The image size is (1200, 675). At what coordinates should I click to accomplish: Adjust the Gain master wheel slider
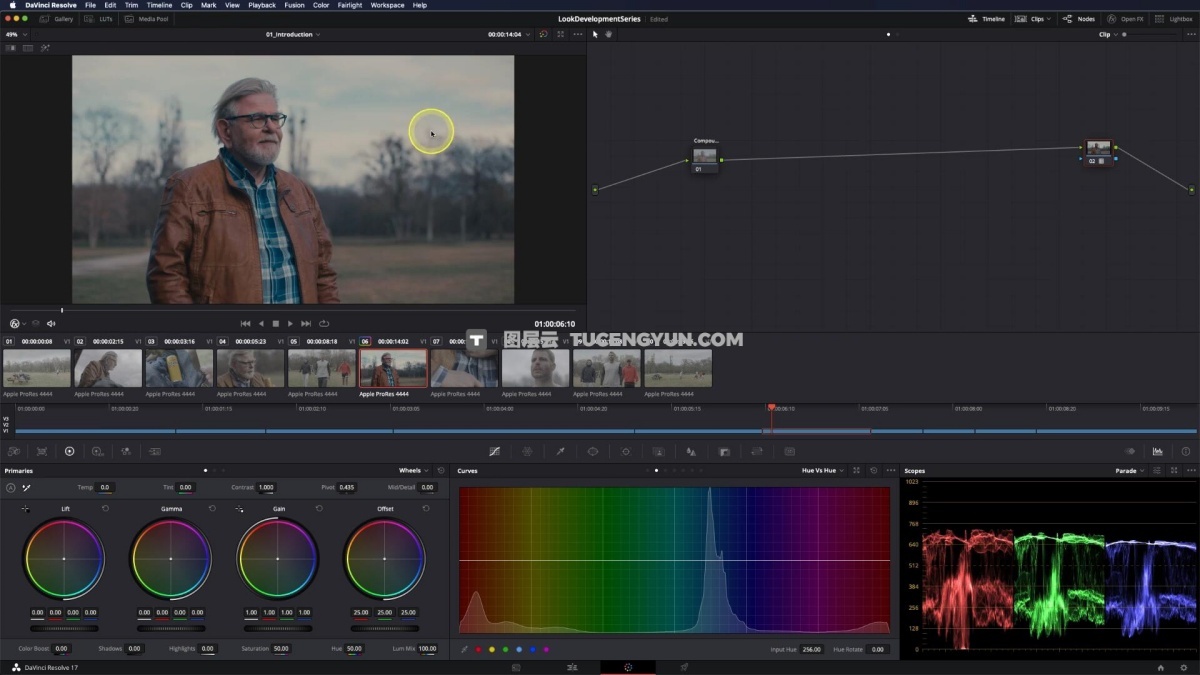coord(278,629)
